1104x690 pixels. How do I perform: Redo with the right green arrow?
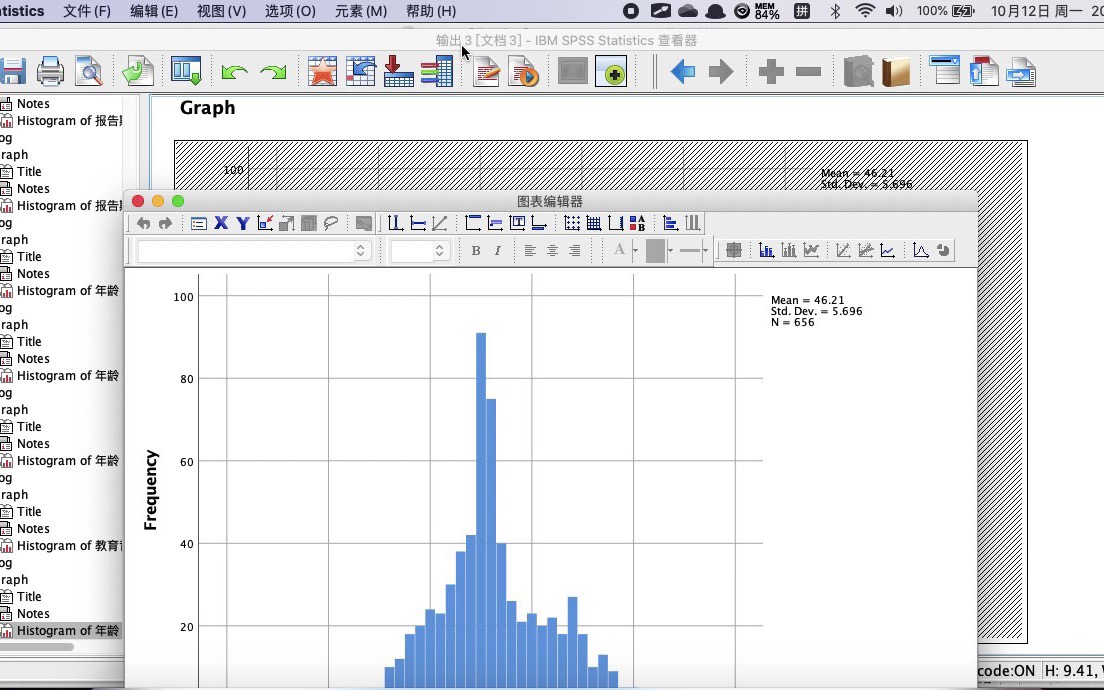pos(273,72)
